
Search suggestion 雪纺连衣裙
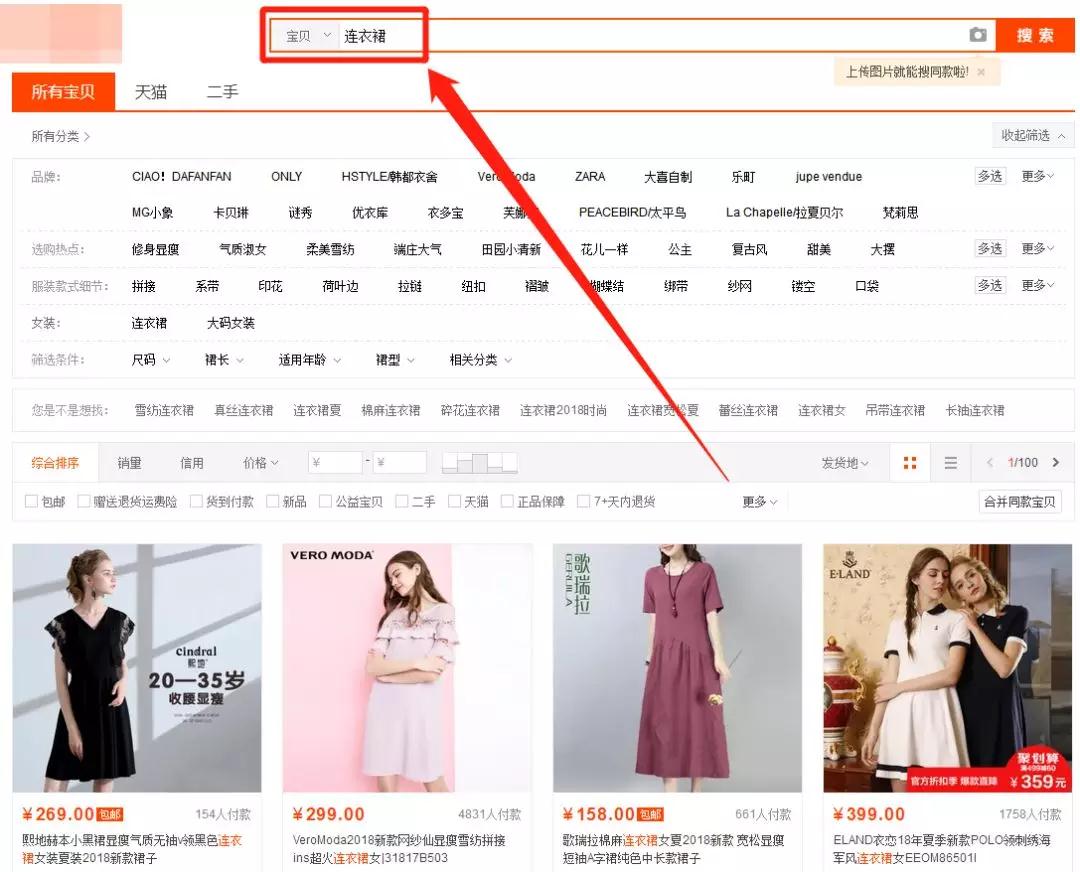pyautogui.click(x=164, y=411)
